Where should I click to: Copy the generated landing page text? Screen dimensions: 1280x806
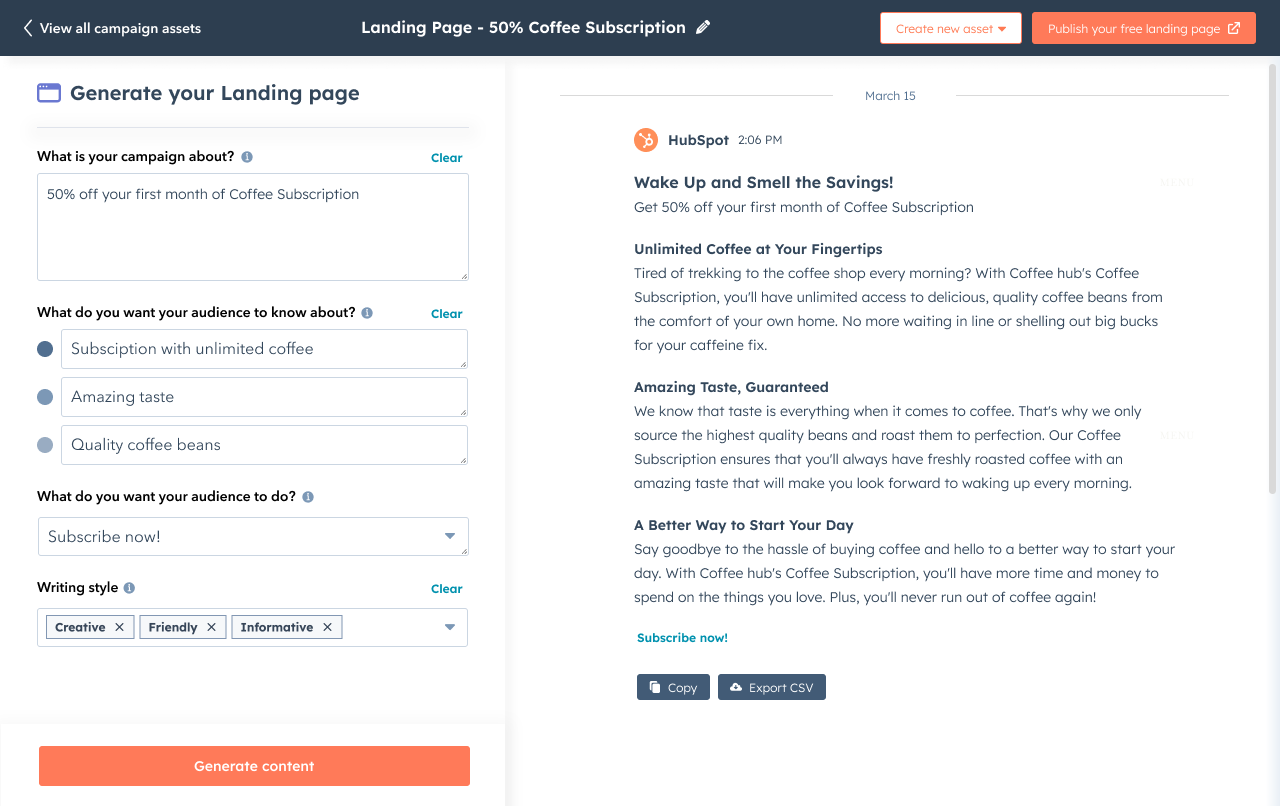click(673, 687)
